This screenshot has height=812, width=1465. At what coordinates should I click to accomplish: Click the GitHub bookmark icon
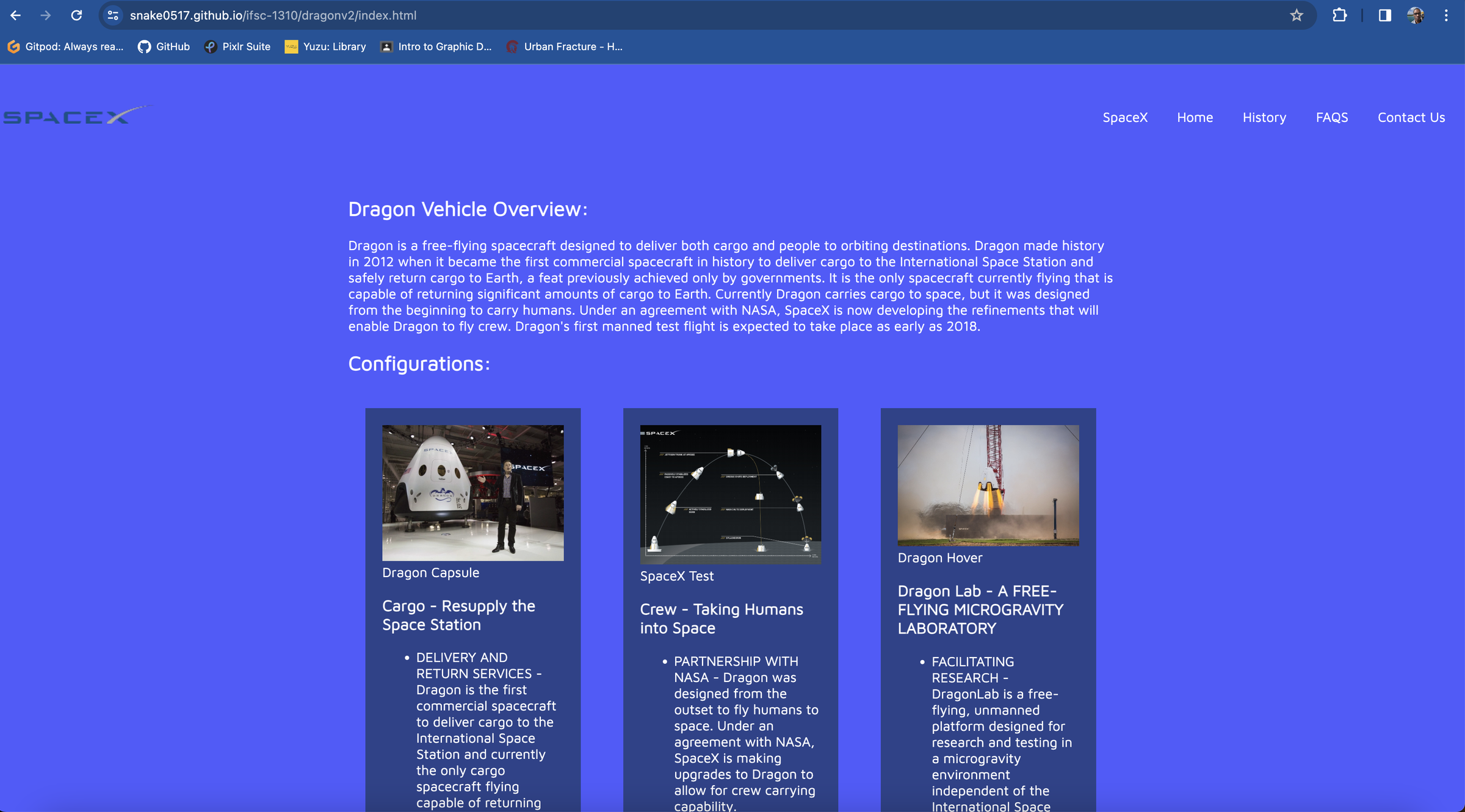coord(145,46)
